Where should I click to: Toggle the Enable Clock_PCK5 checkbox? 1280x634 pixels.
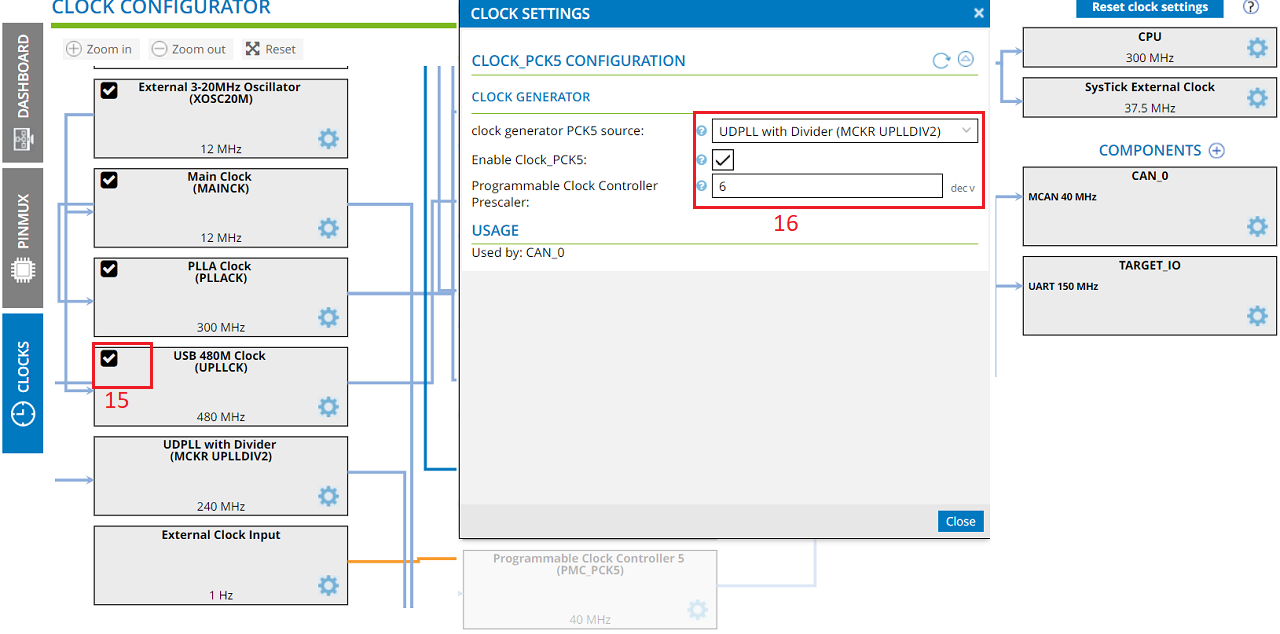(723, 160)
